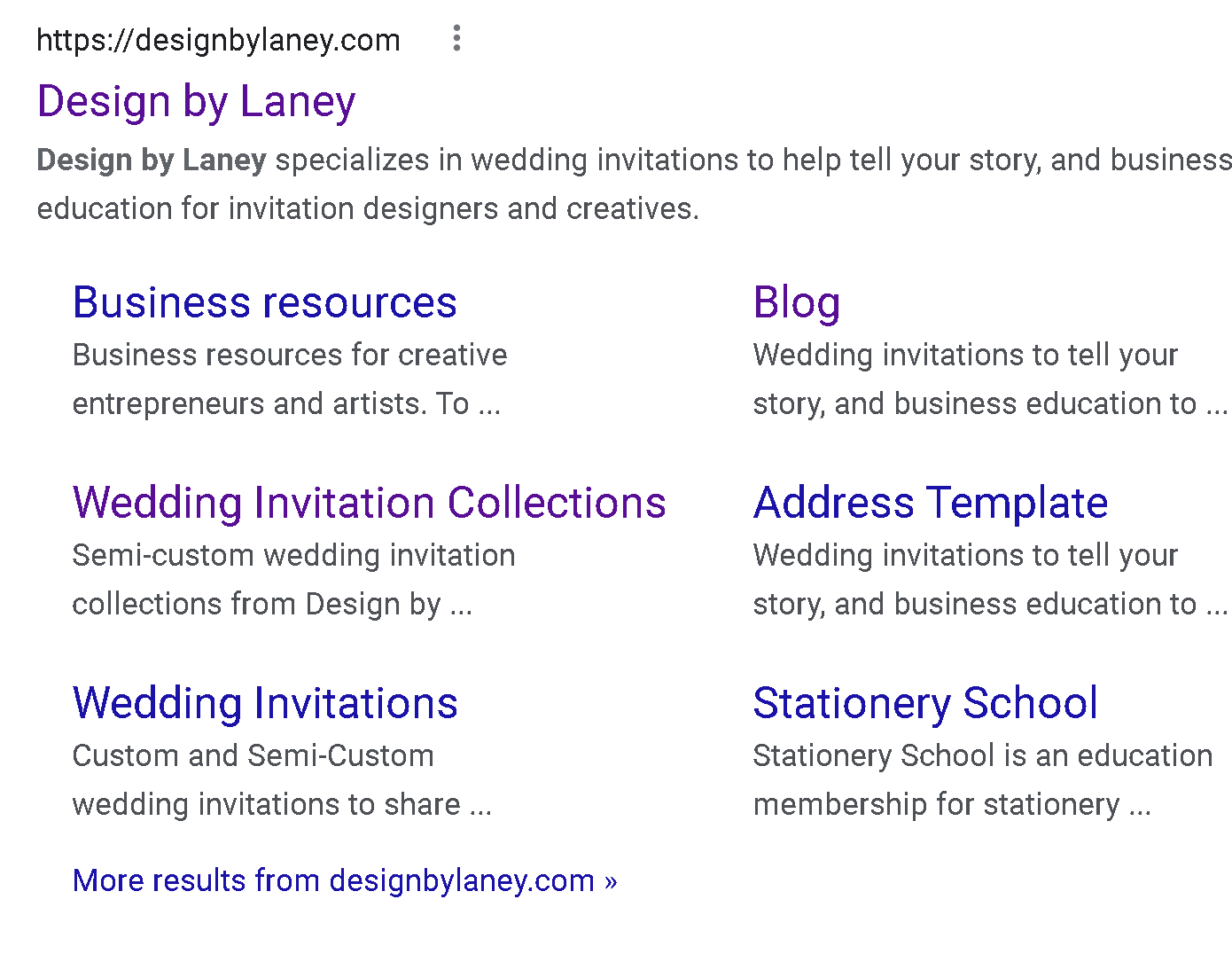Open the Stationery School sitelink
Screen dimensions: 1232x954
pos(925,703)
